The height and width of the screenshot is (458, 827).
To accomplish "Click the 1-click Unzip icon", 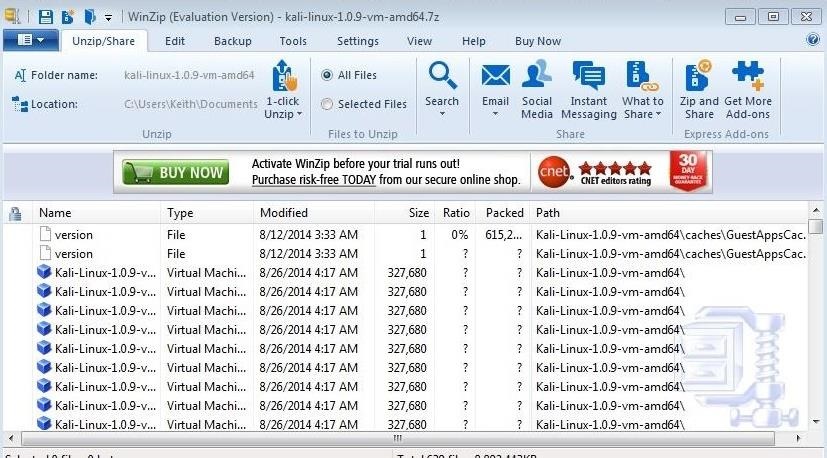I will click(x=285, y=77).
